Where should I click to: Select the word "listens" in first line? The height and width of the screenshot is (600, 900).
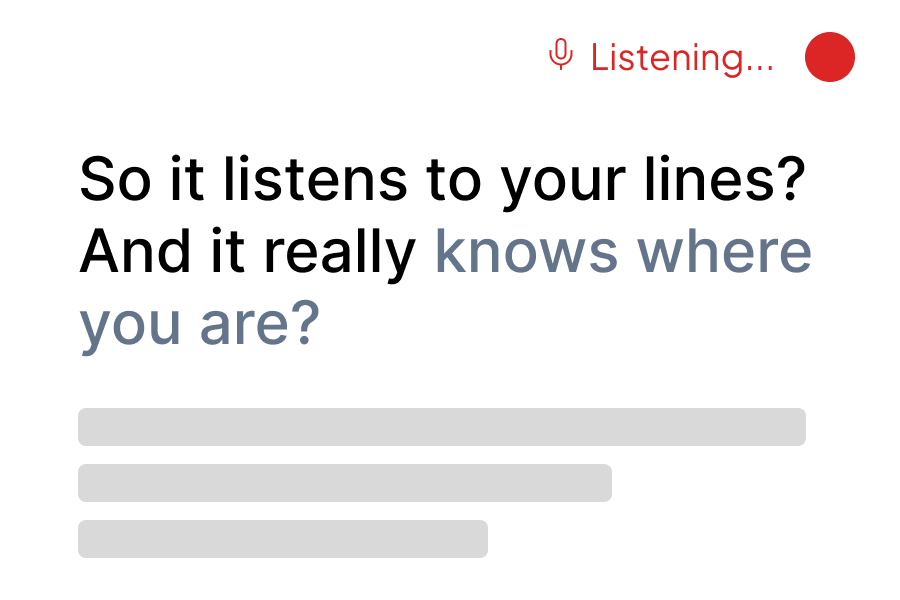pyautogui.click(x=315, y=179)
